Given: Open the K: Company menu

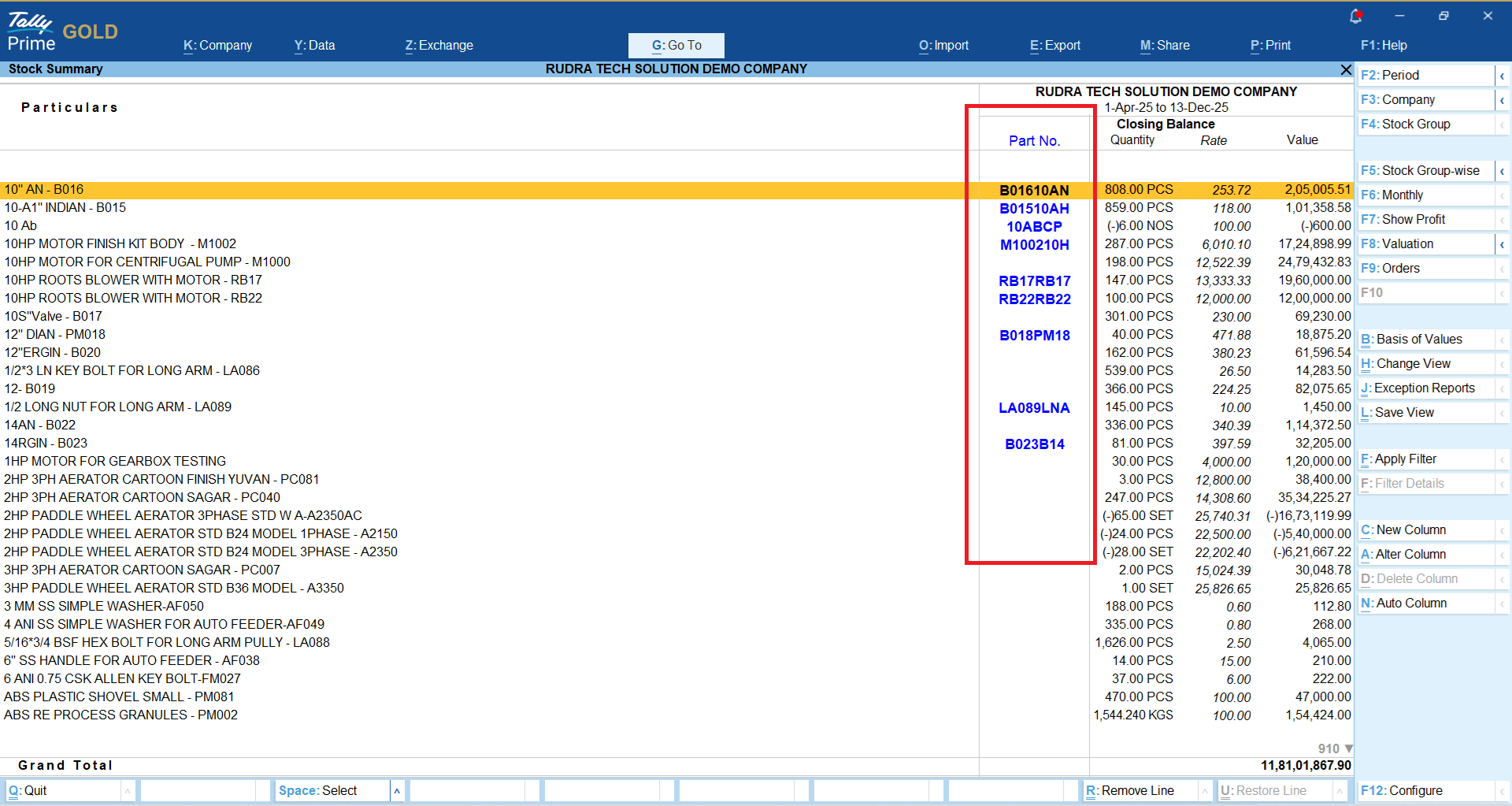Looking at the screenshot, I should click(217, 46).
